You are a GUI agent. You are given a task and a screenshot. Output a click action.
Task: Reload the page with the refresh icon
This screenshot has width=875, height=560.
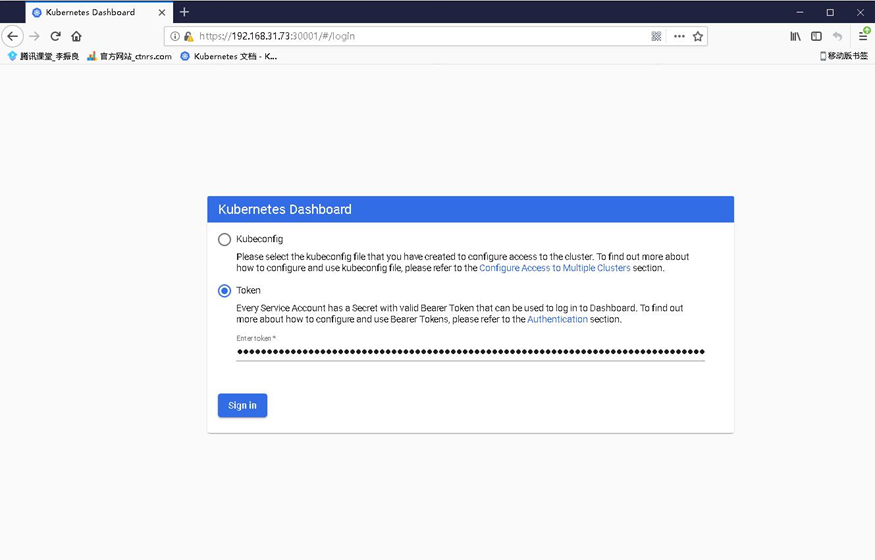click(55, 36)
